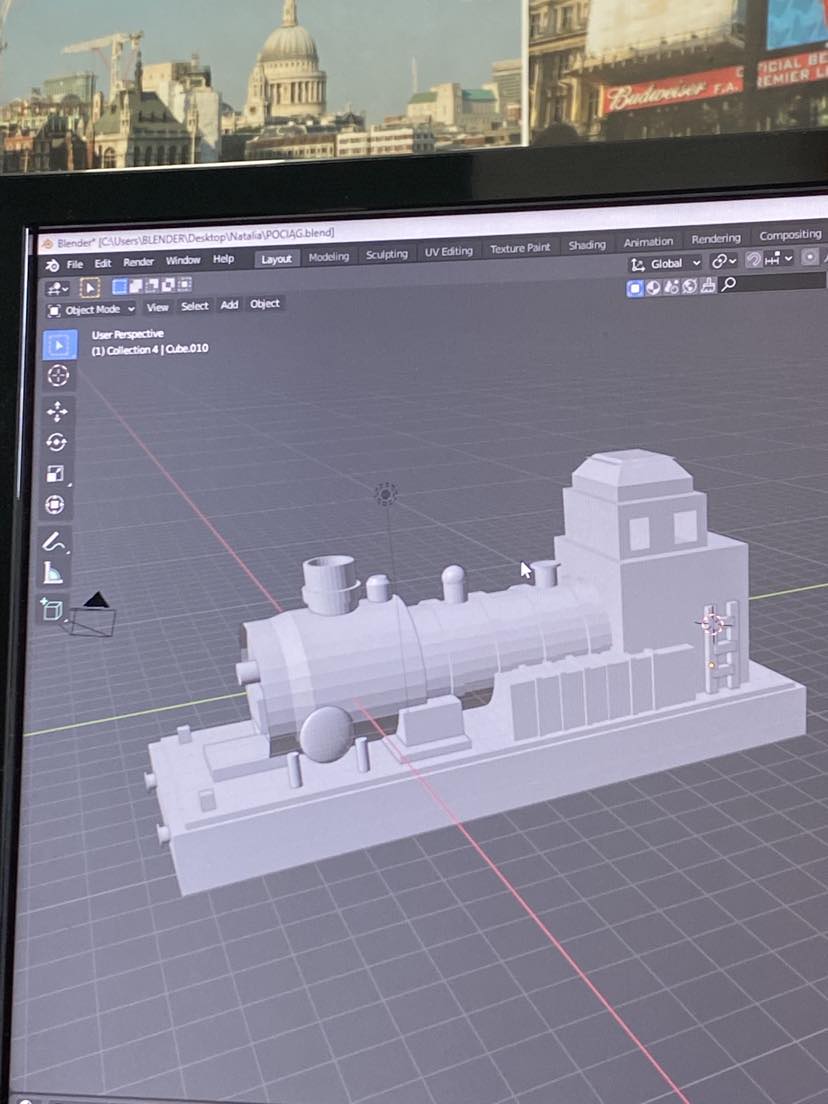Click the outliner search magnifier icon
828x1104 pixels.
(729, 284)
